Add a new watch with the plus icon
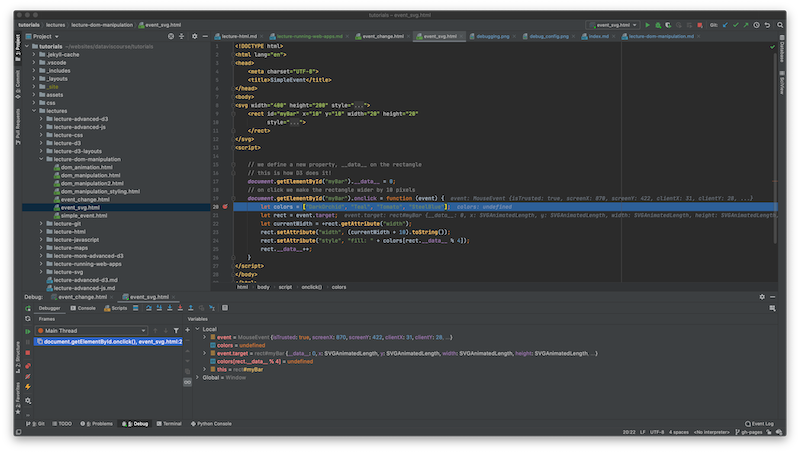Viewport: 800px width, 453px height. [187, 330]
